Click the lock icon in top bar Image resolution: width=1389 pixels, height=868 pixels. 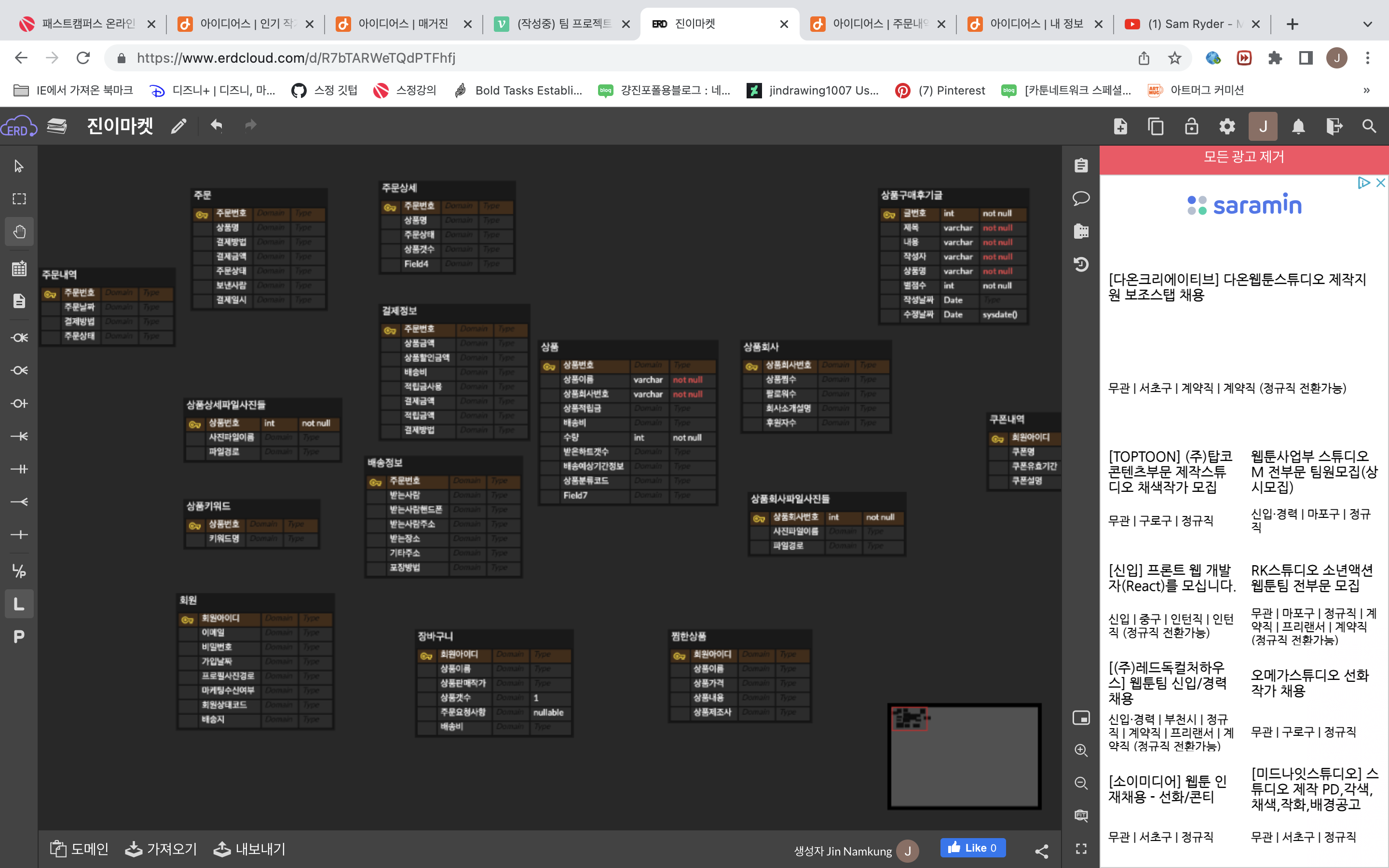coord(1192,126)
